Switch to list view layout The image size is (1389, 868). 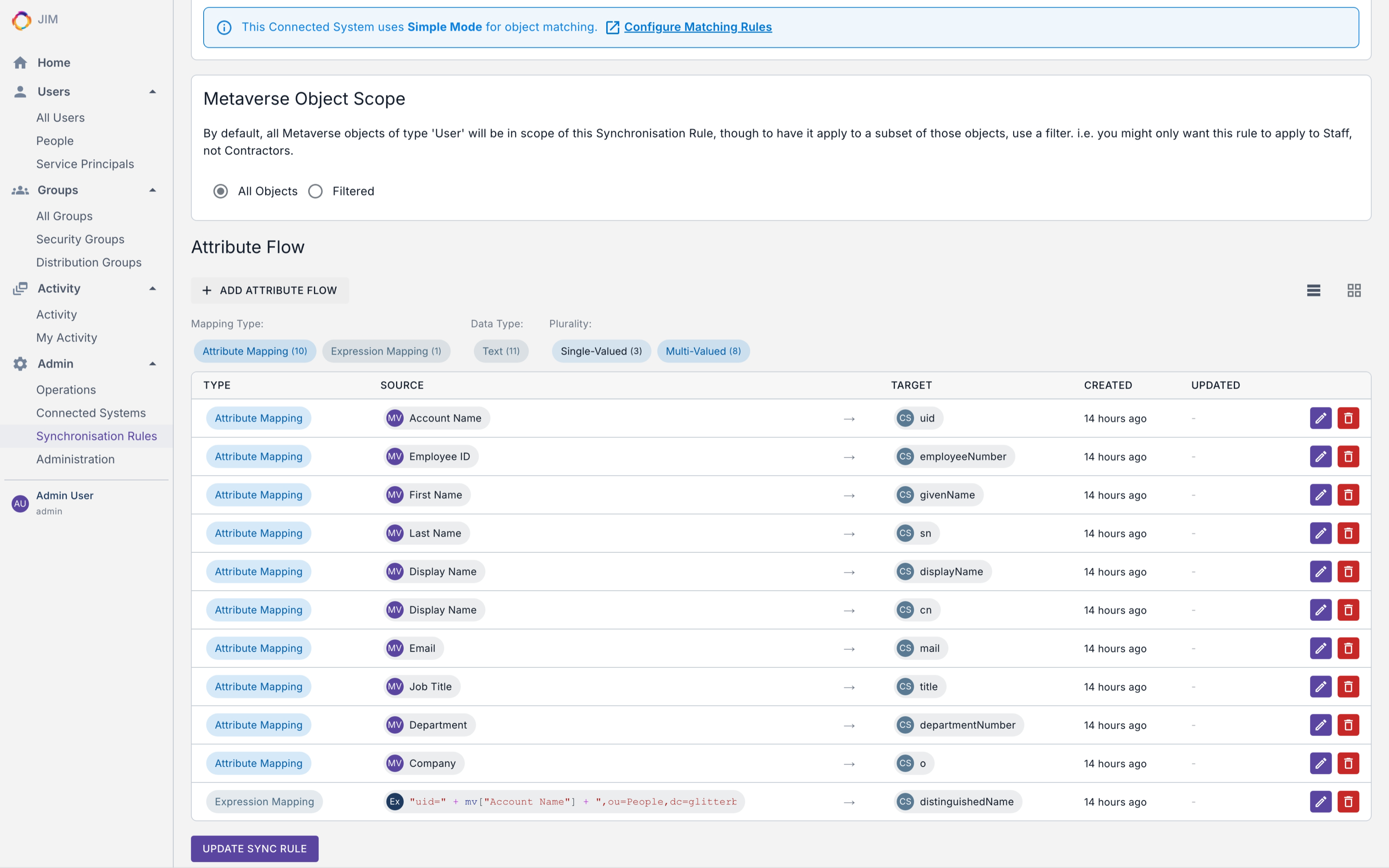click(x=1313, y=290)
